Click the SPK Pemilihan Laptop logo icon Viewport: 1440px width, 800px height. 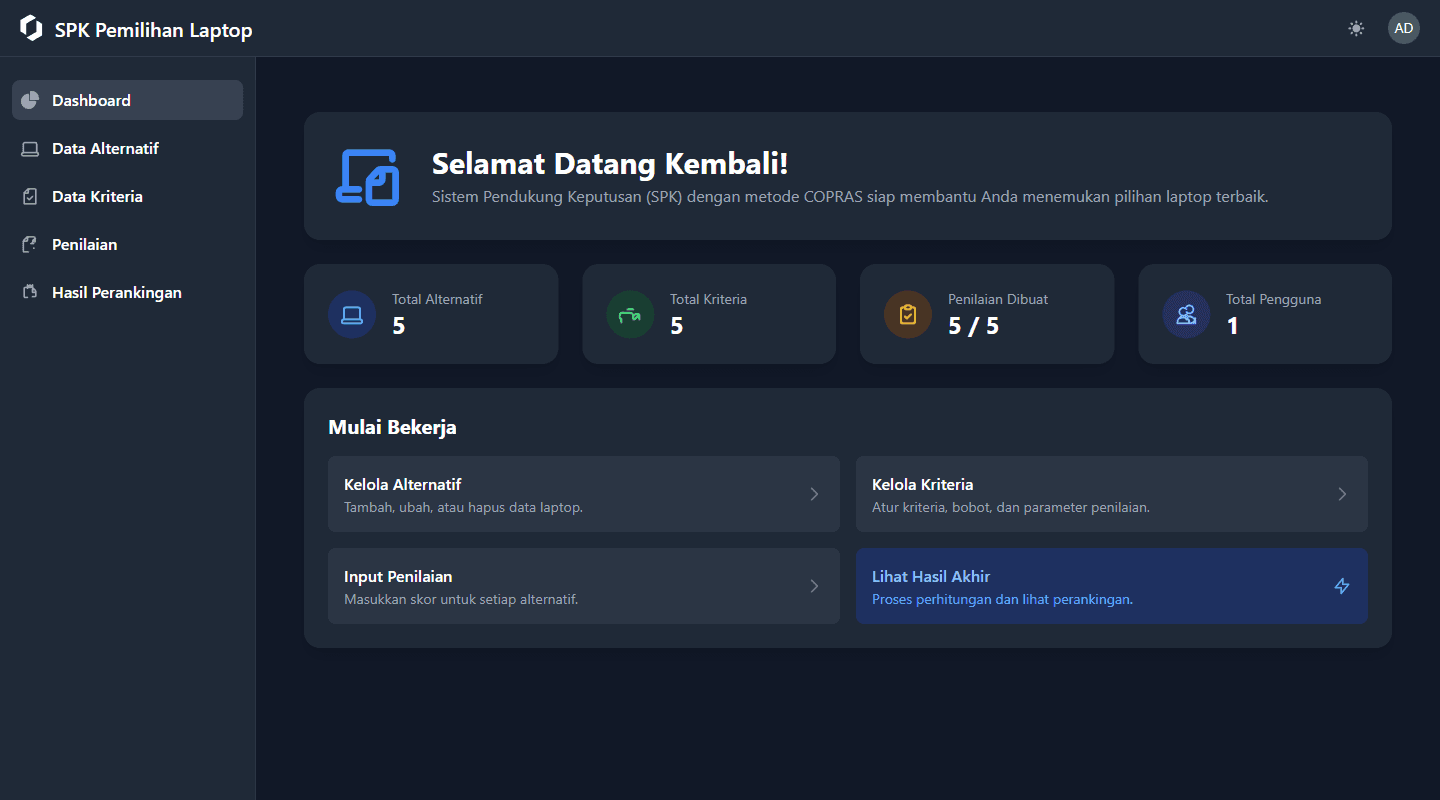[30, 28]
